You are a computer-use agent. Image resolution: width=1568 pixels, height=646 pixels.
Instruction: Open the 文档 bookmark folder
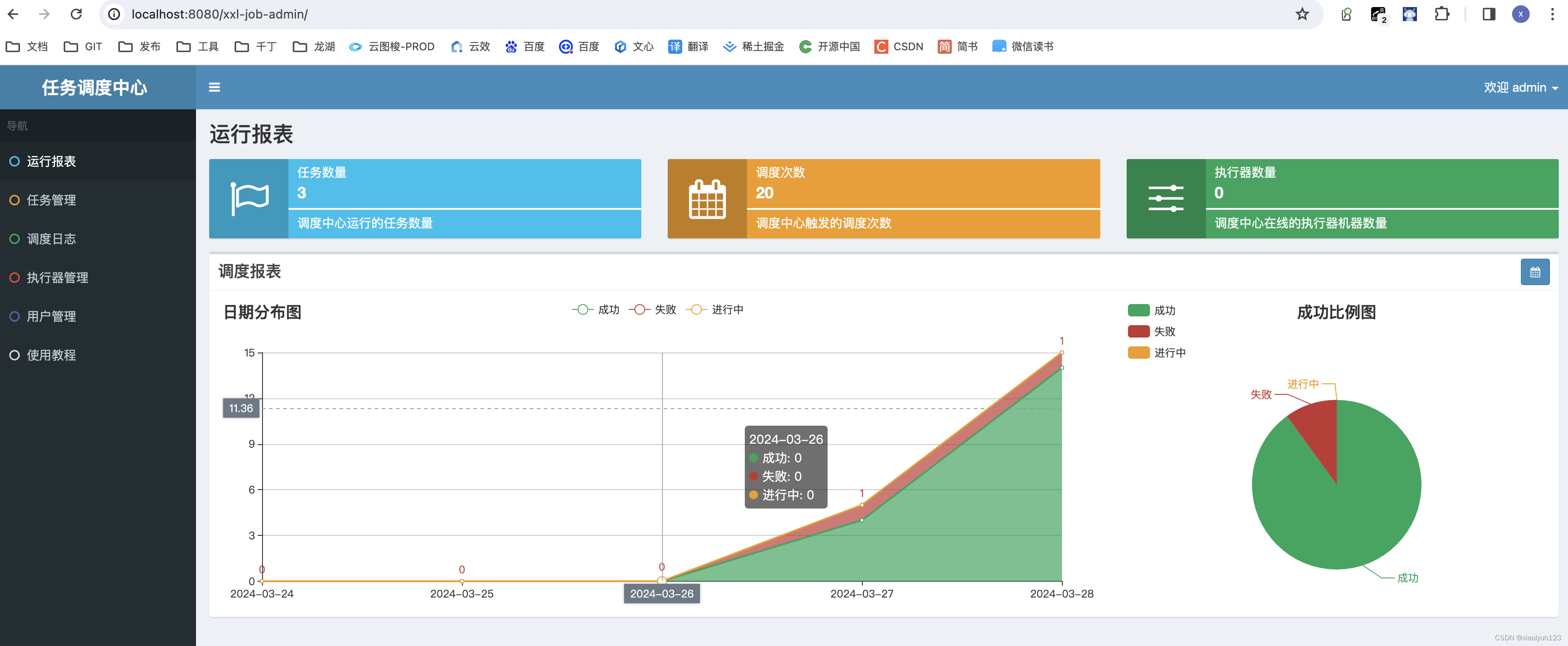point(27,46)
